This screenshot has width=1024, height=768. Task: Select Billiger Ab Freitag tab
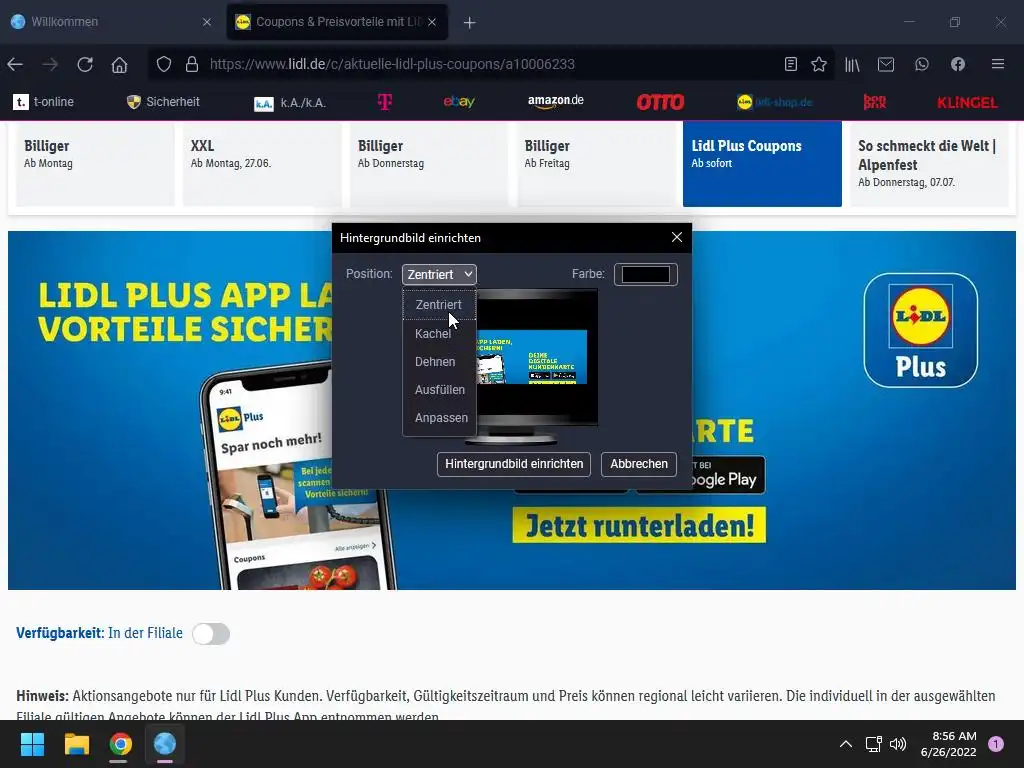pyautogui.click(x=596, y=164)
